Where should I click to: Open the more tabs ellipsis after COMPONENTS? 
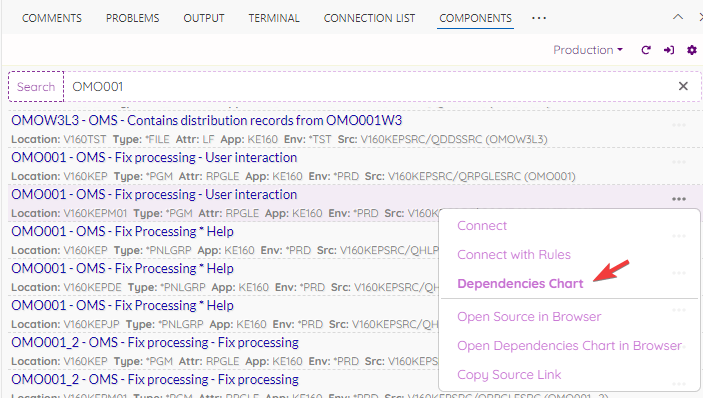539,18
